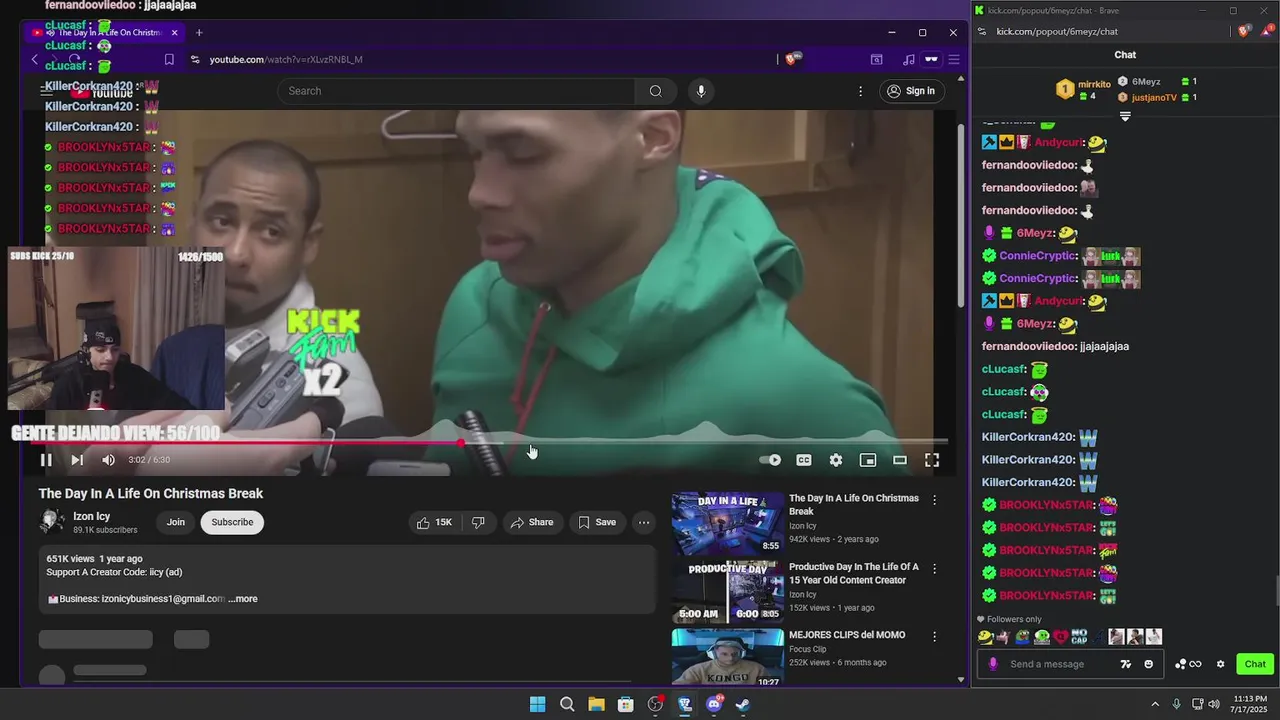Screen dimensions: 1280x720
Task: Open Windows Start menu
Action: point(537,704)
